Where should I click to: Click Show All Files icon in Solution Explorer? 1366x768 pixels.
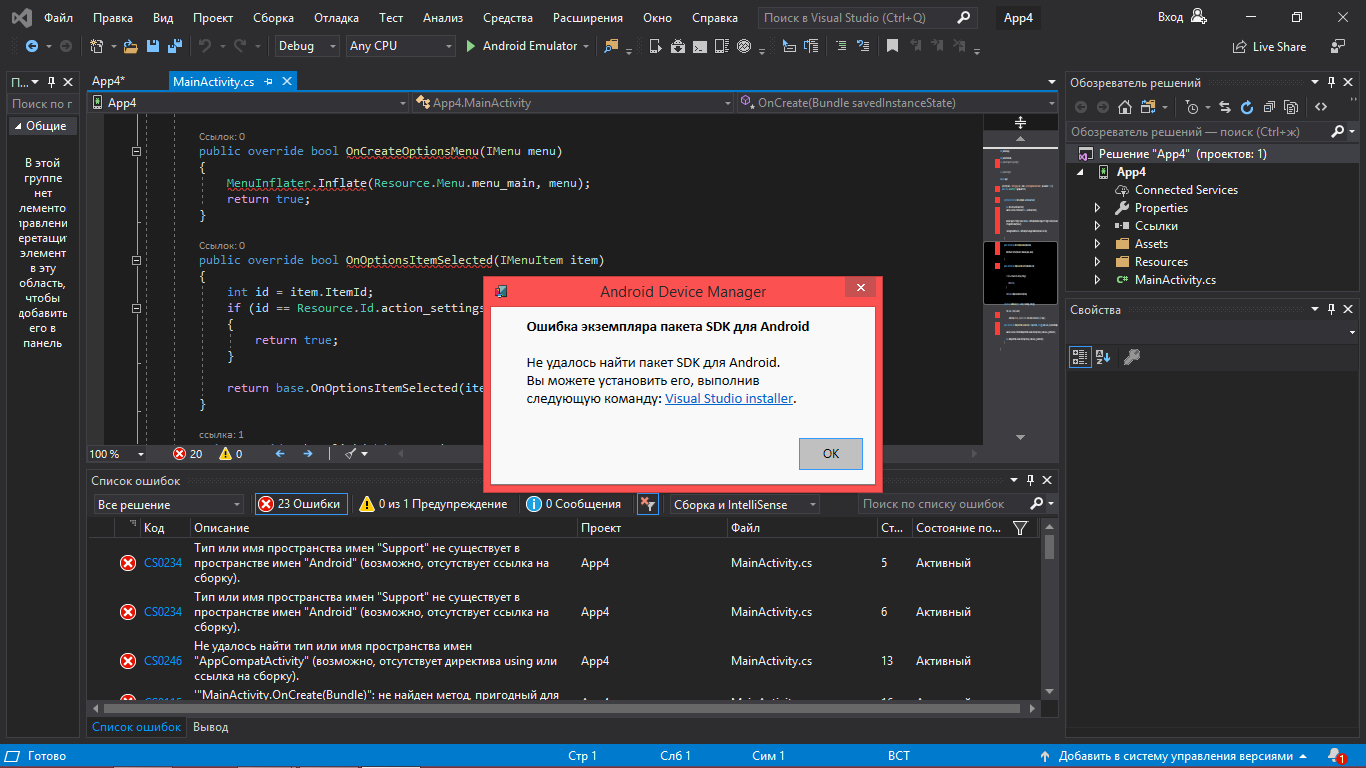1291,107
